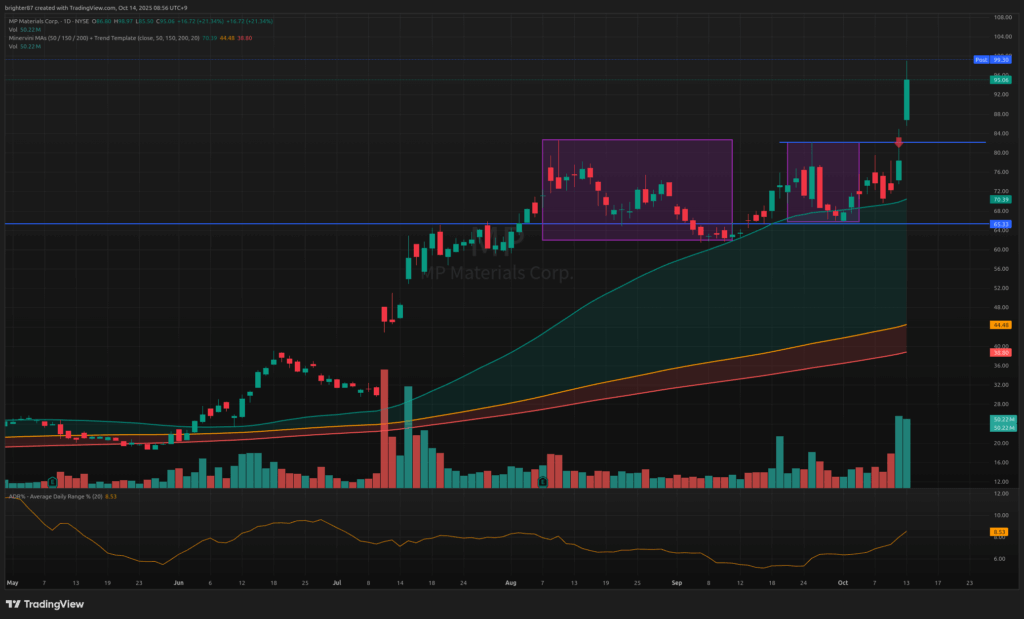The height and width of the screenshot is (619, 1024).
Task: Select the 95.06 current price axis label
Action: [1000, 78]
